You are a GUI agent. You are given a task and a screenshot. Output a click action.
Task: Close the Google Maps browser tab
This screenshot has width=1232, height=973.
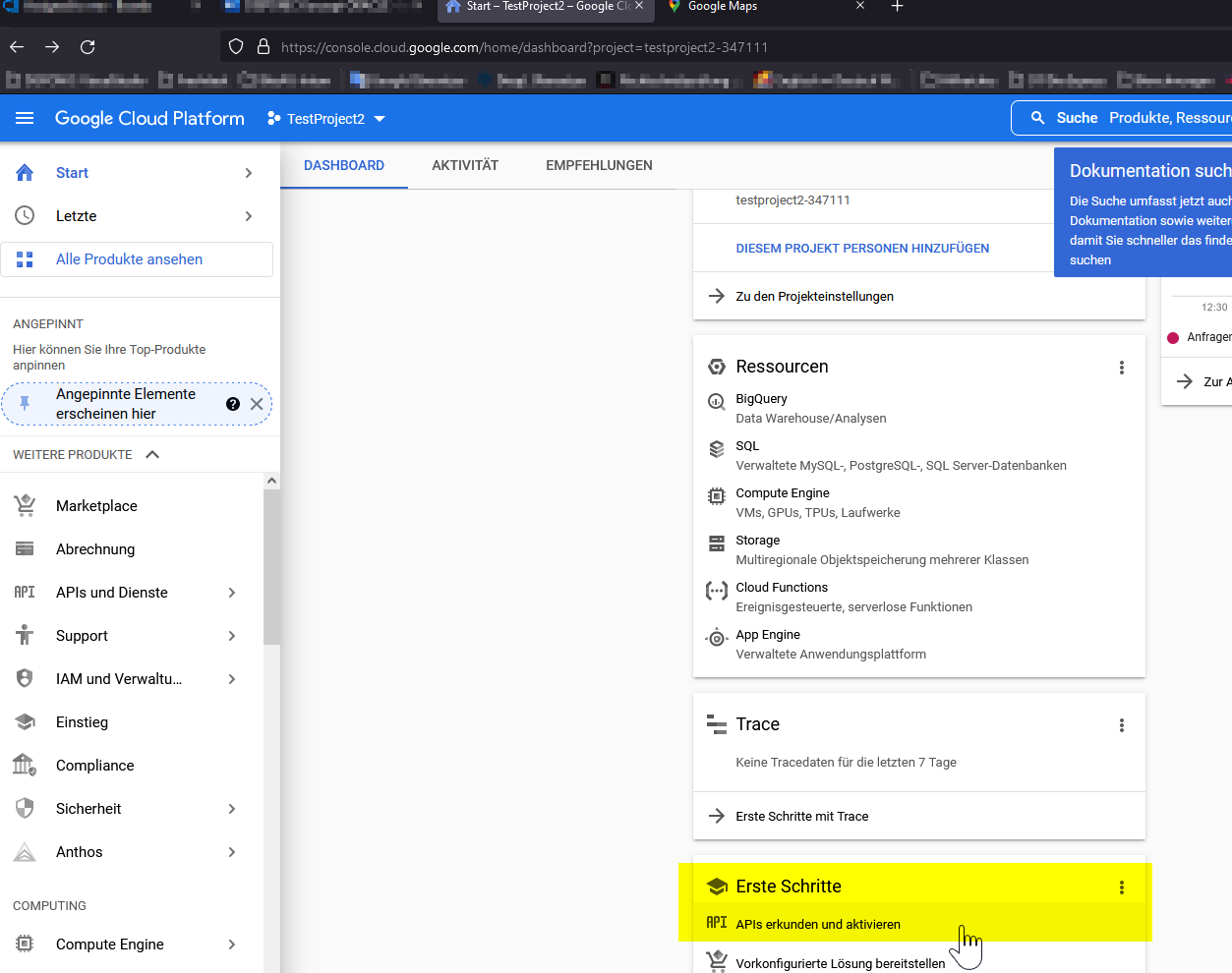point(860,6)
